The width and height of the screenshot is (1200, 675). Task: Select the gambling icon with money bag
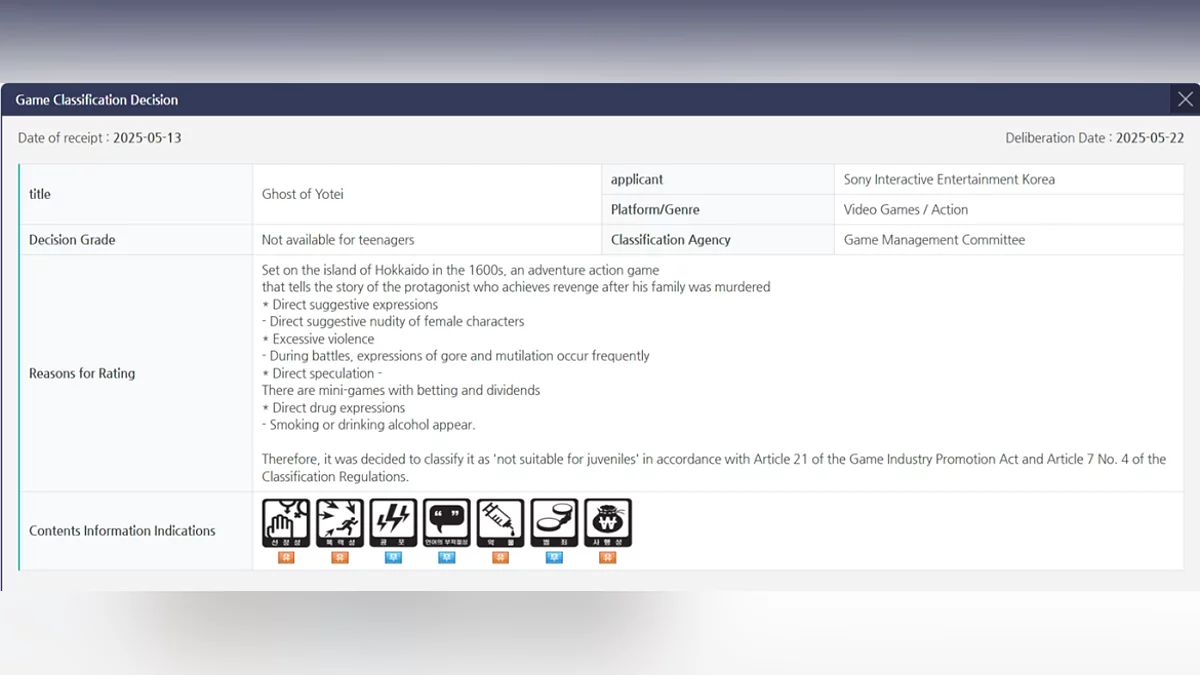[x=607, y=523]
